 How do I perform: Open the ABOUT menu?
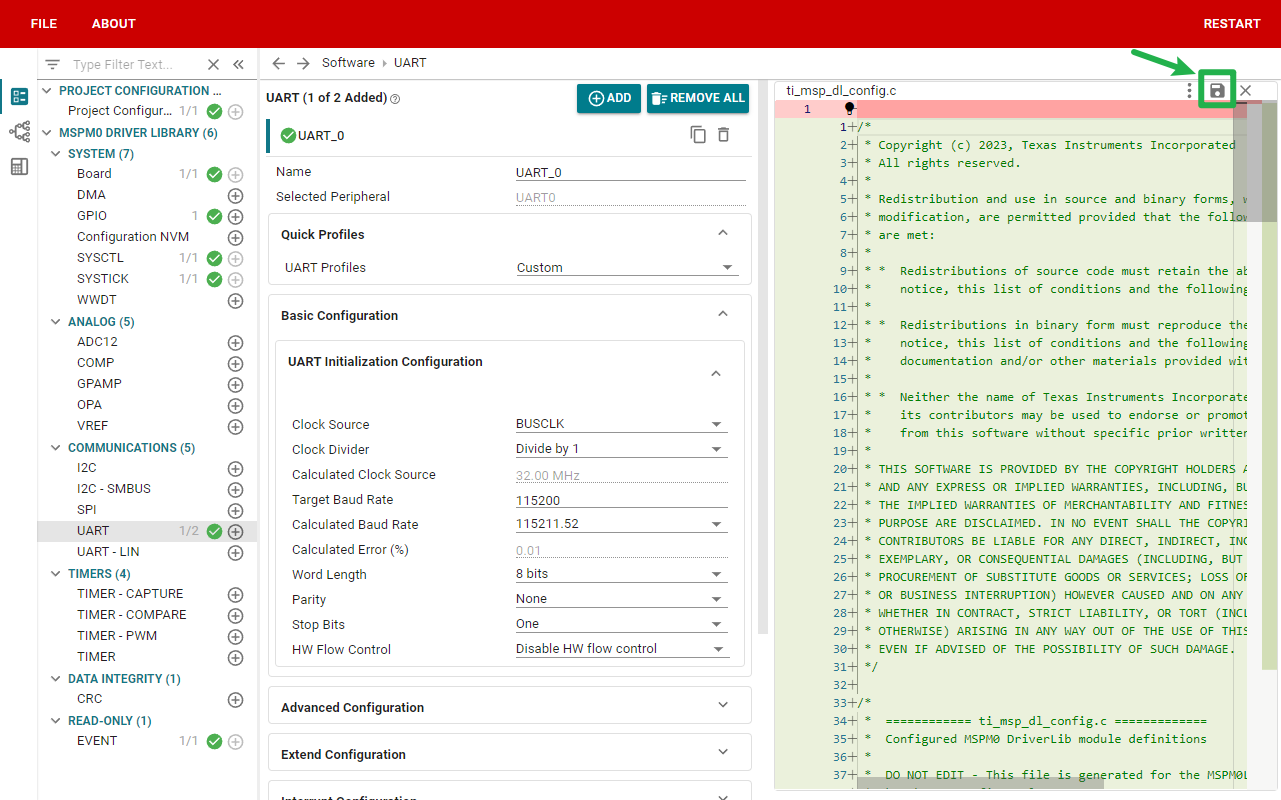[x=113, y=23]
